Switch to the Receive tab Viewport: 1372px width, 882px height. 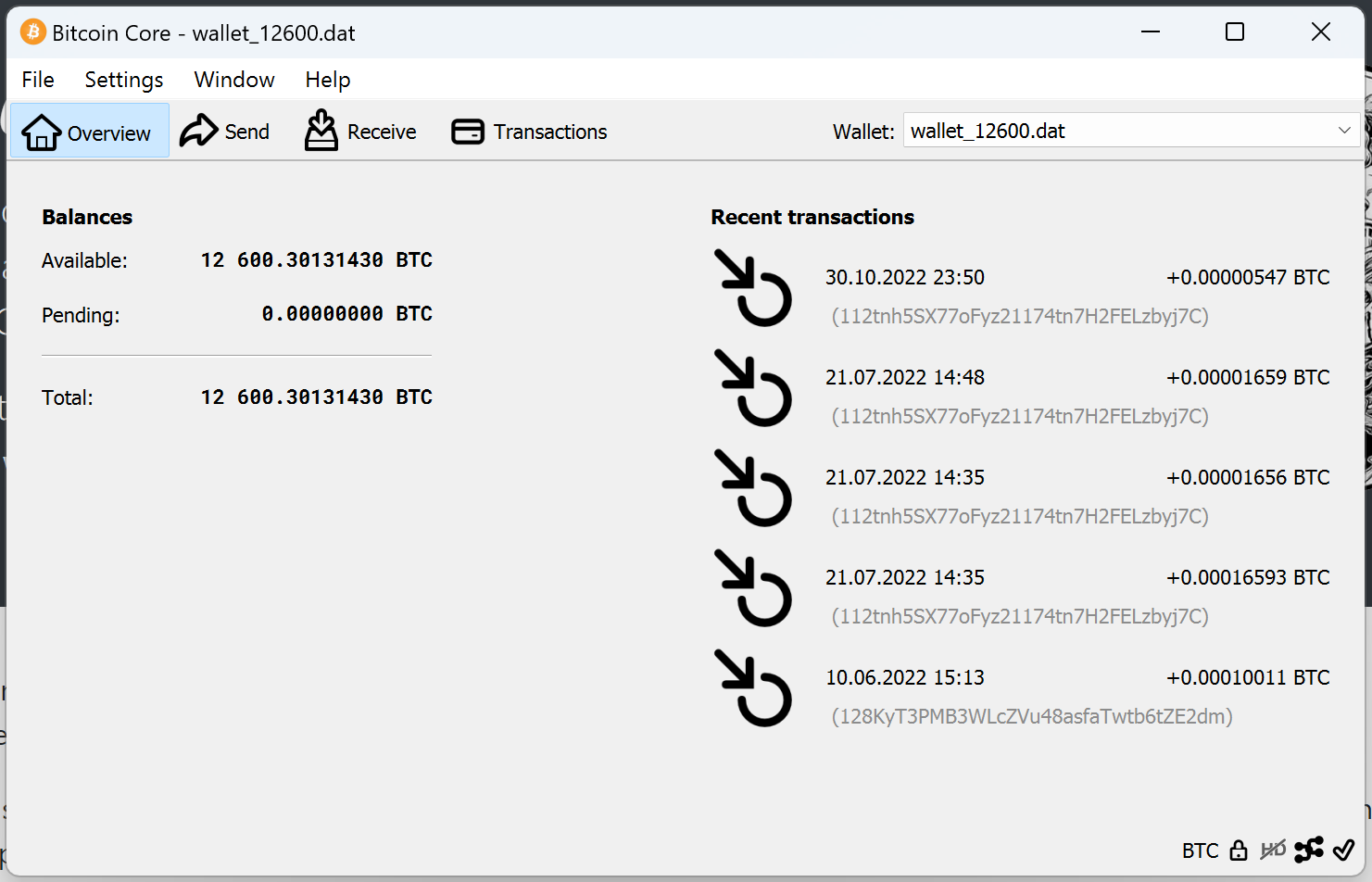[x=360, y=132]
